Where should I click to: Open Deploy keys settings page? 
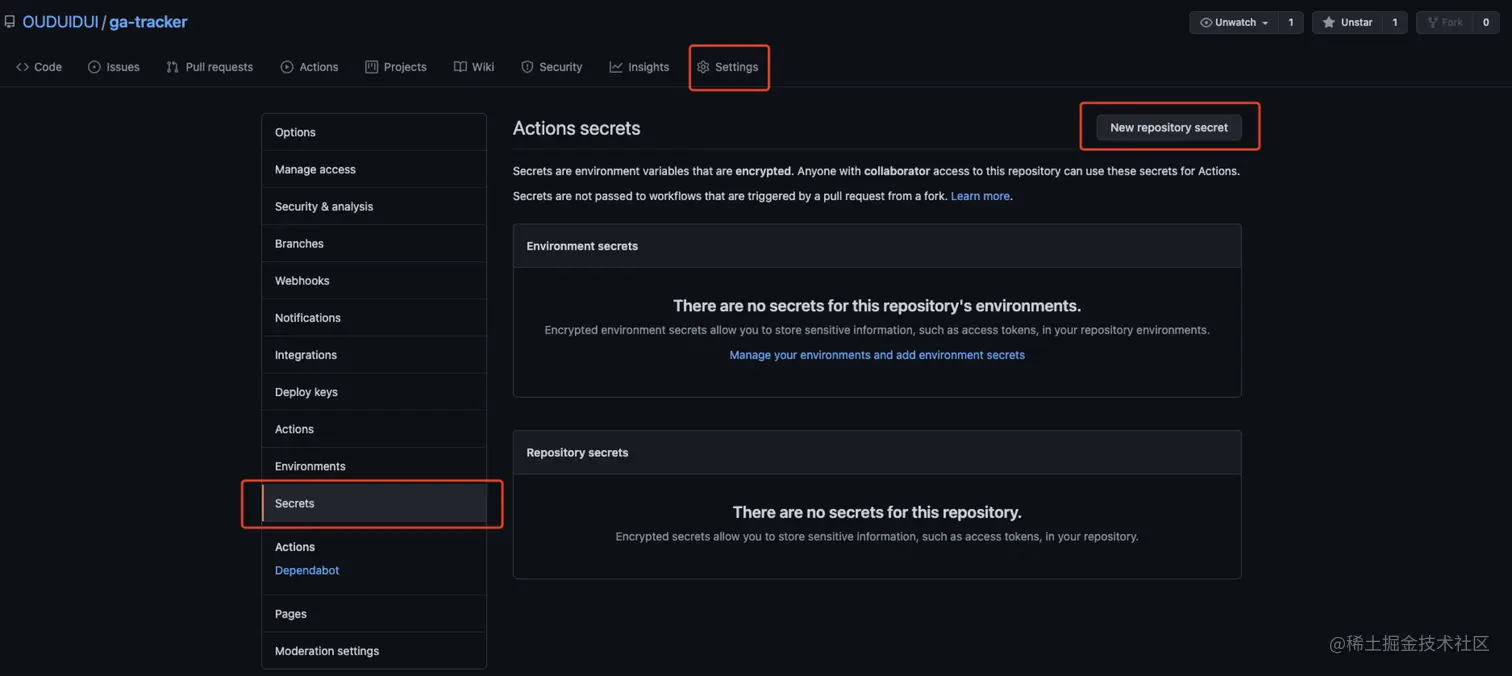(x=306, y=392)
